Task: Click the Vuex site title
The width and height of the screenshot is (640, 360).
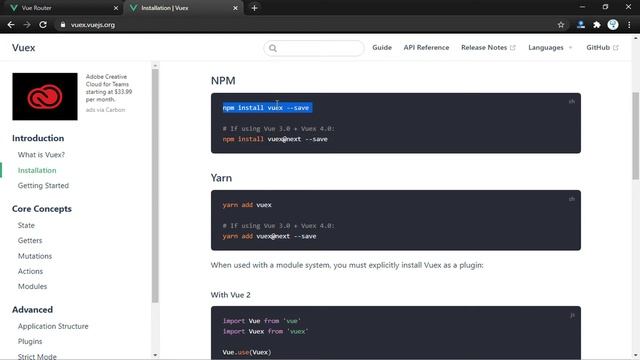Action: click(x=24, y=48)
